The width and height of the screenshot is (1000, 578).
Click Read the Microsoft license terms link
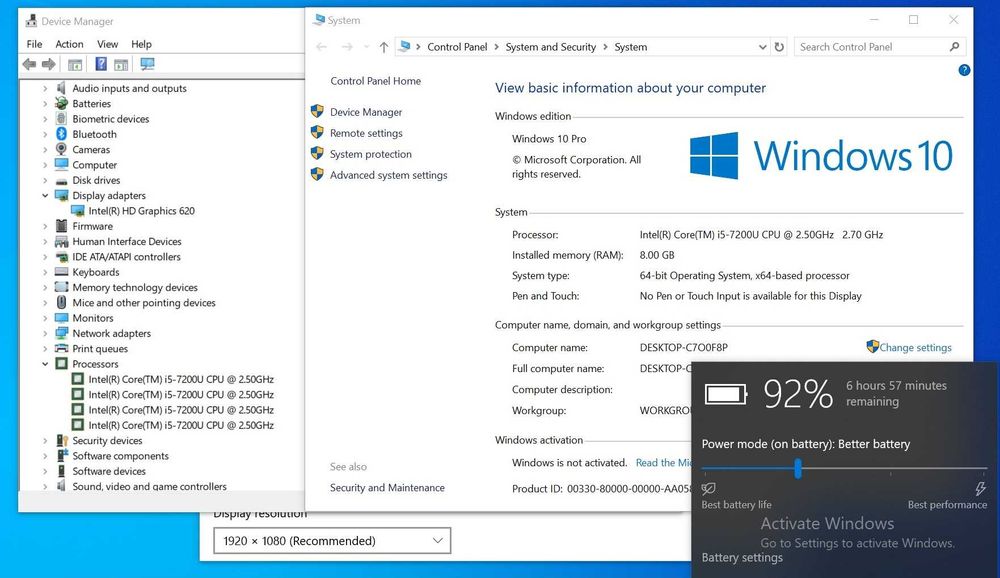click(663, 463)
